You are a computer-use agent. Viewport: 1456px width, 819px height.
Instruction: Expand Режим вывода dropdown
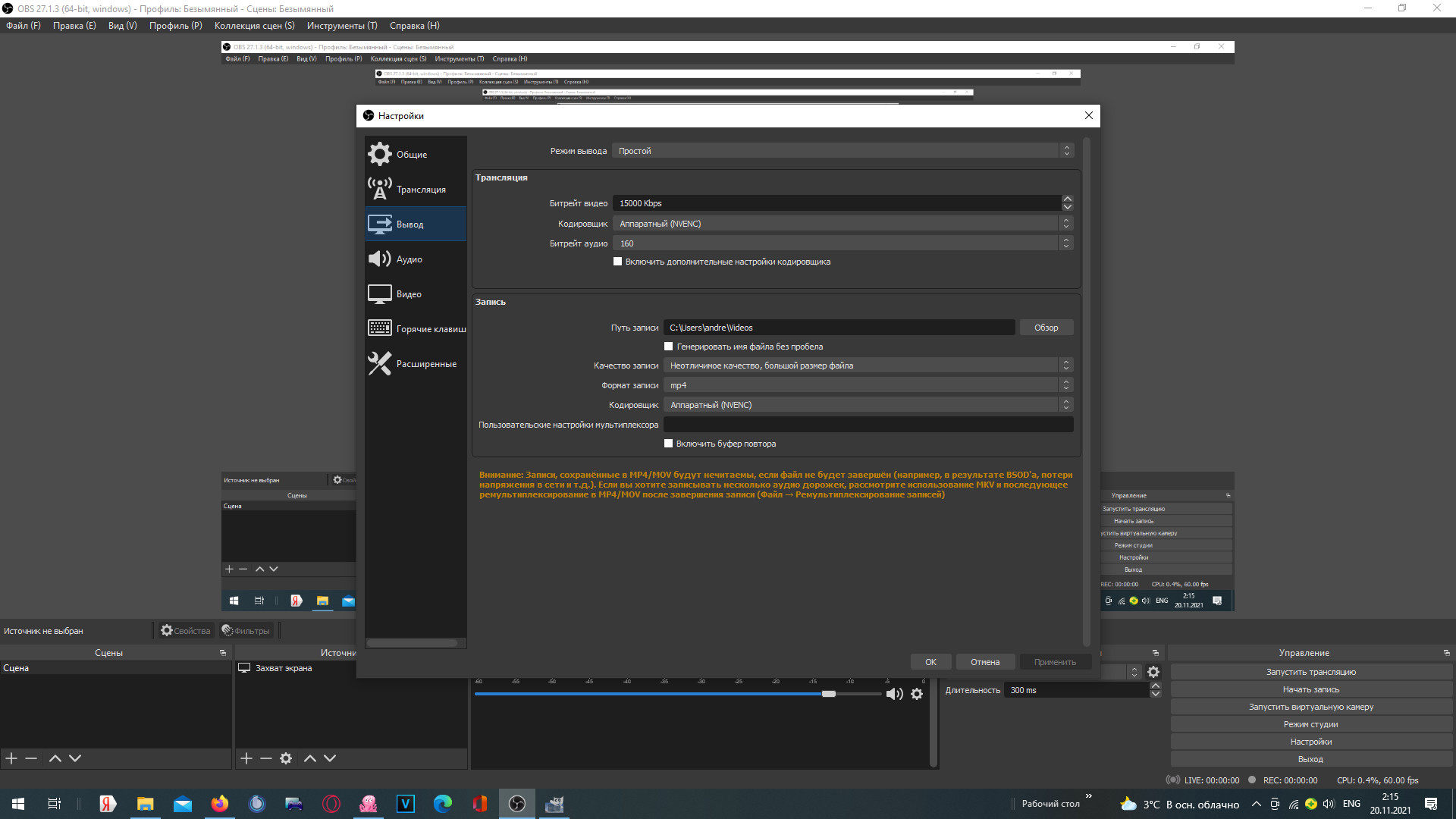pos(842,151)
